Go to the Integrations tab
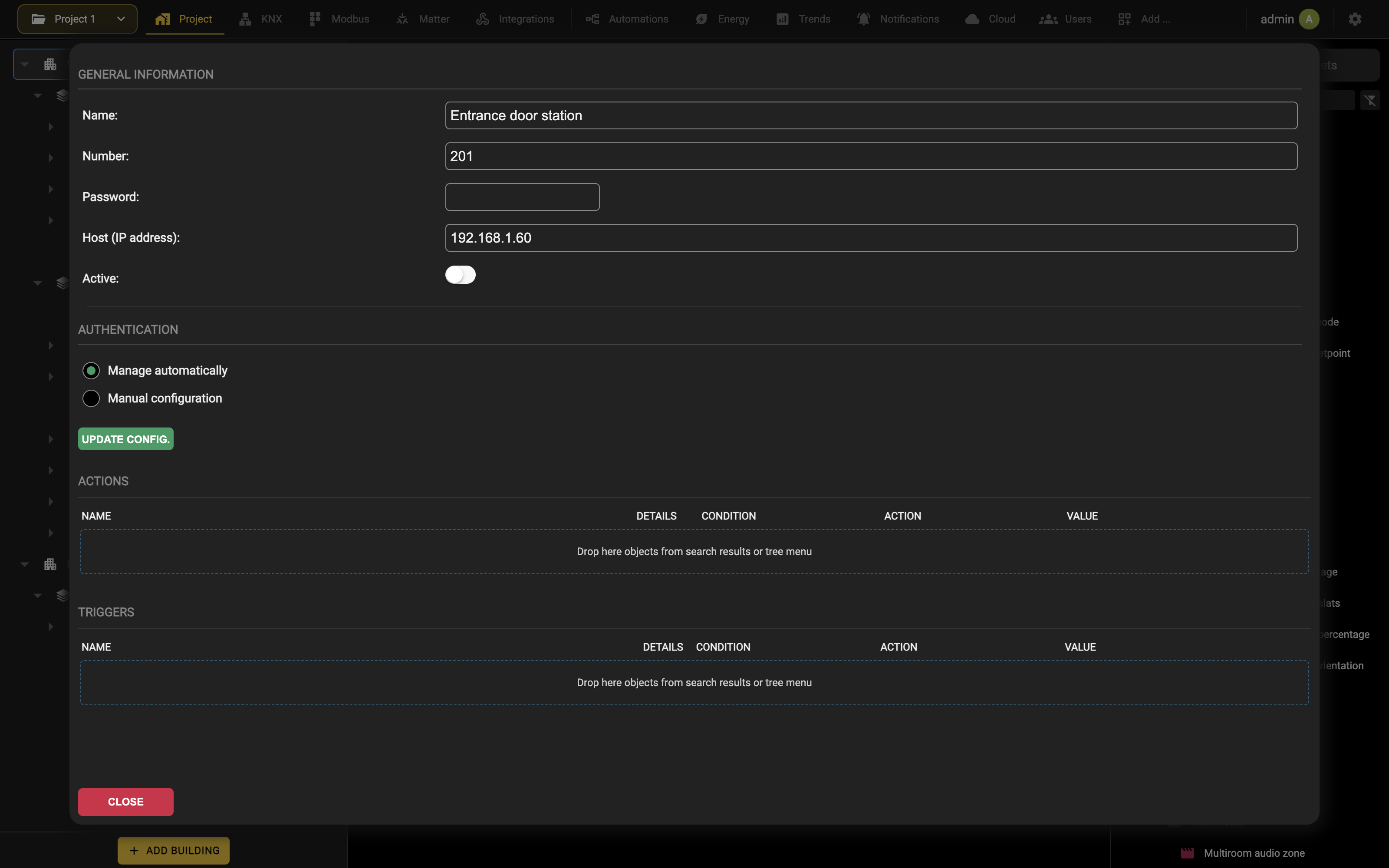 coord(515,19)
